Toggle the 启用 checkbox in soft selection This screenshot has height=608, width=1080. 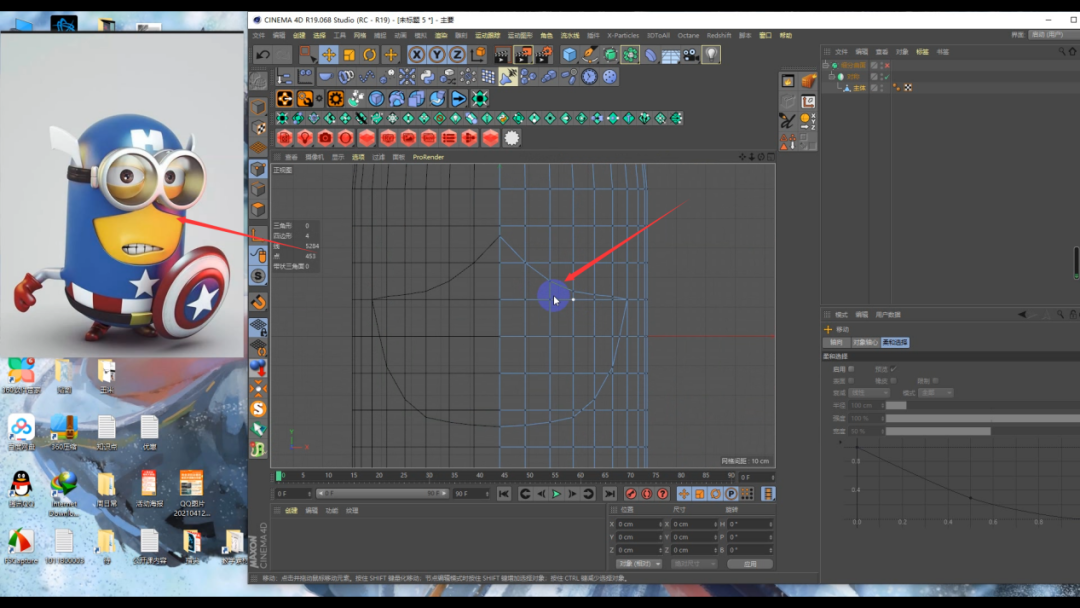pyautogui.click(x=851, y=369)
